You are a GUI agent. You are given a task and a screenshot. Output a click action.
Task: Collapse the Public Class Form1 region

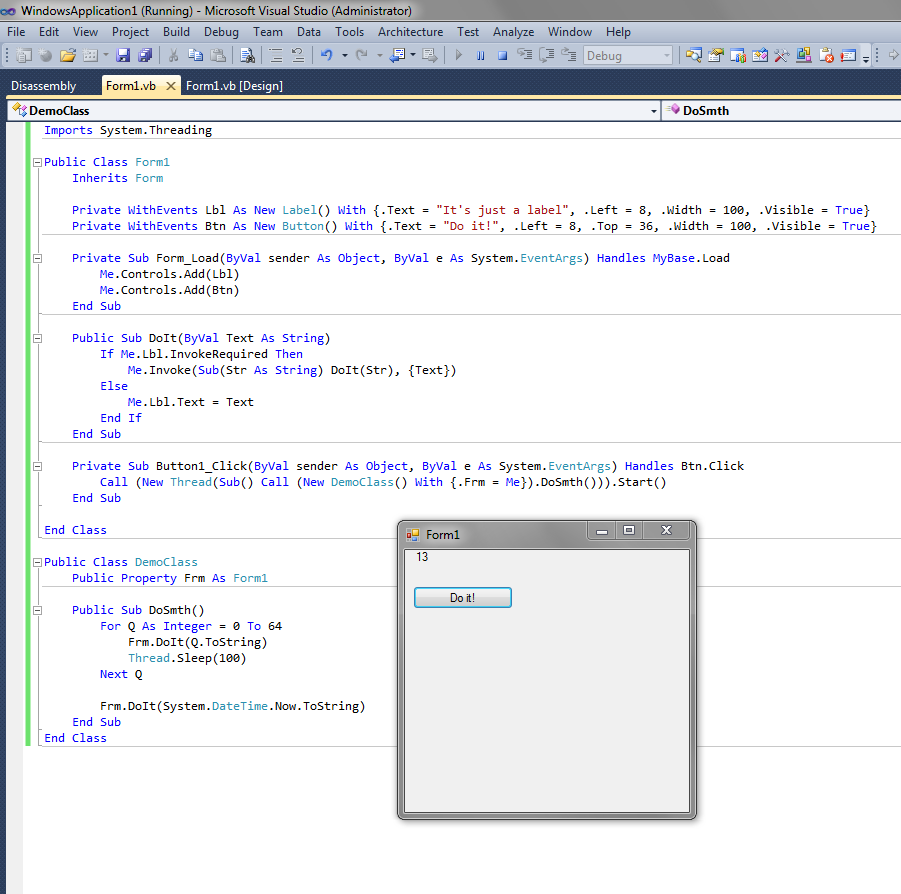click(37, 162)
